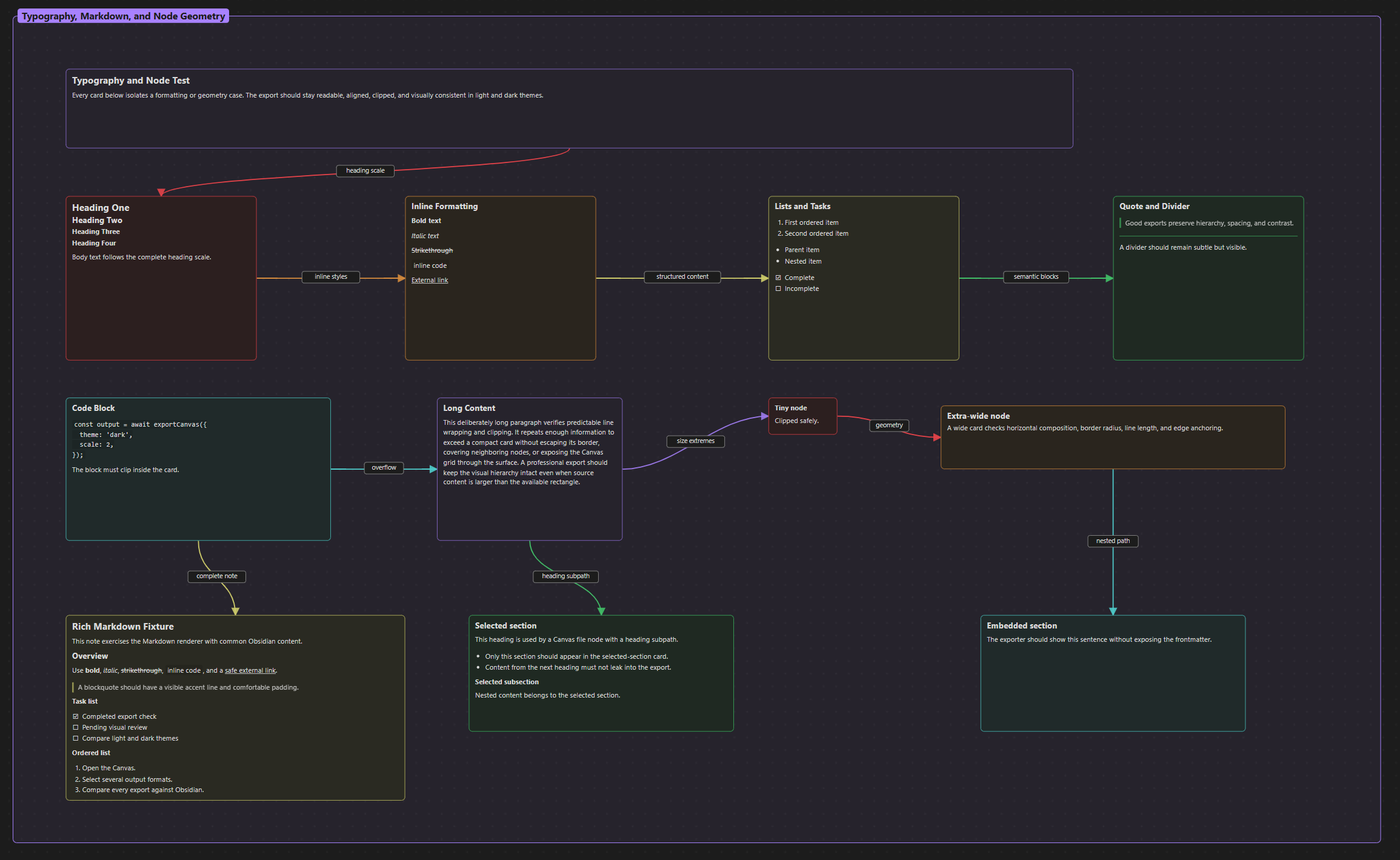Click the Rich Markdown Fixture heading

pos(123,627)
